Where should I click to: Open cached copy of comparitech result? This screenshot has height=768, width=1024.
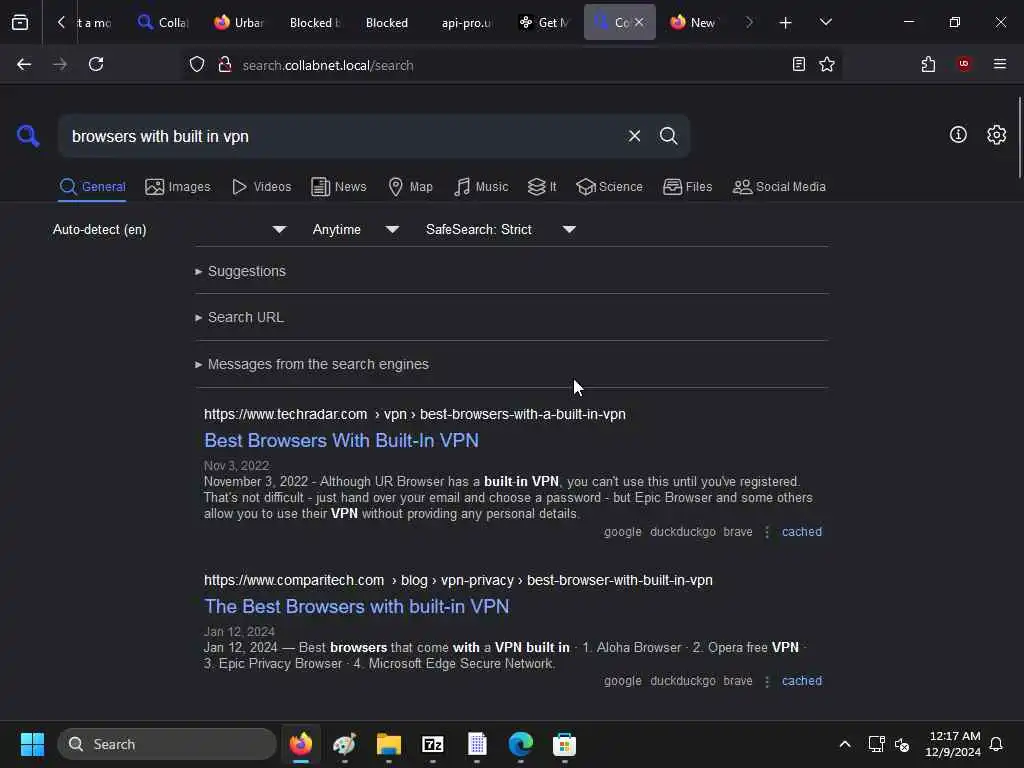point(802,680)
